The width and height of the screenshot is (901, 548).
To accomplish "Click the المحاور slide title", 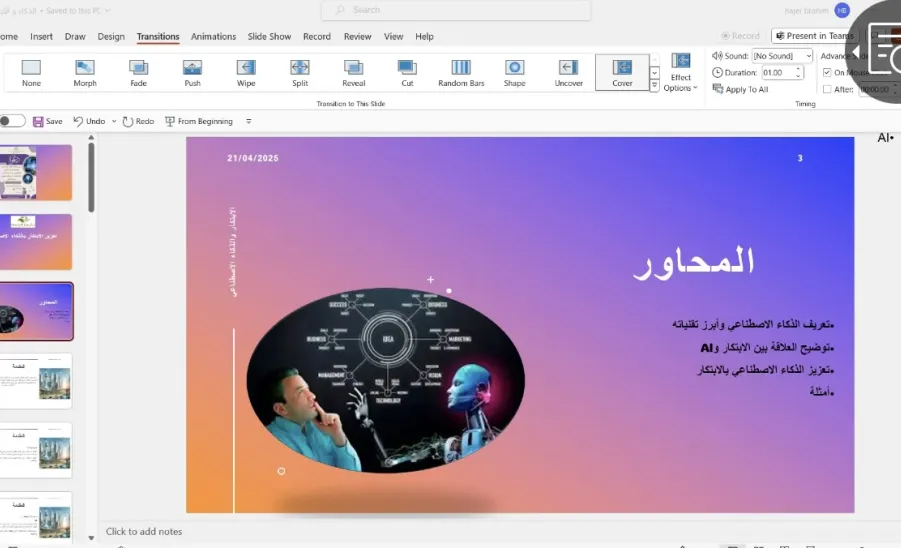I will pos(694,262).
